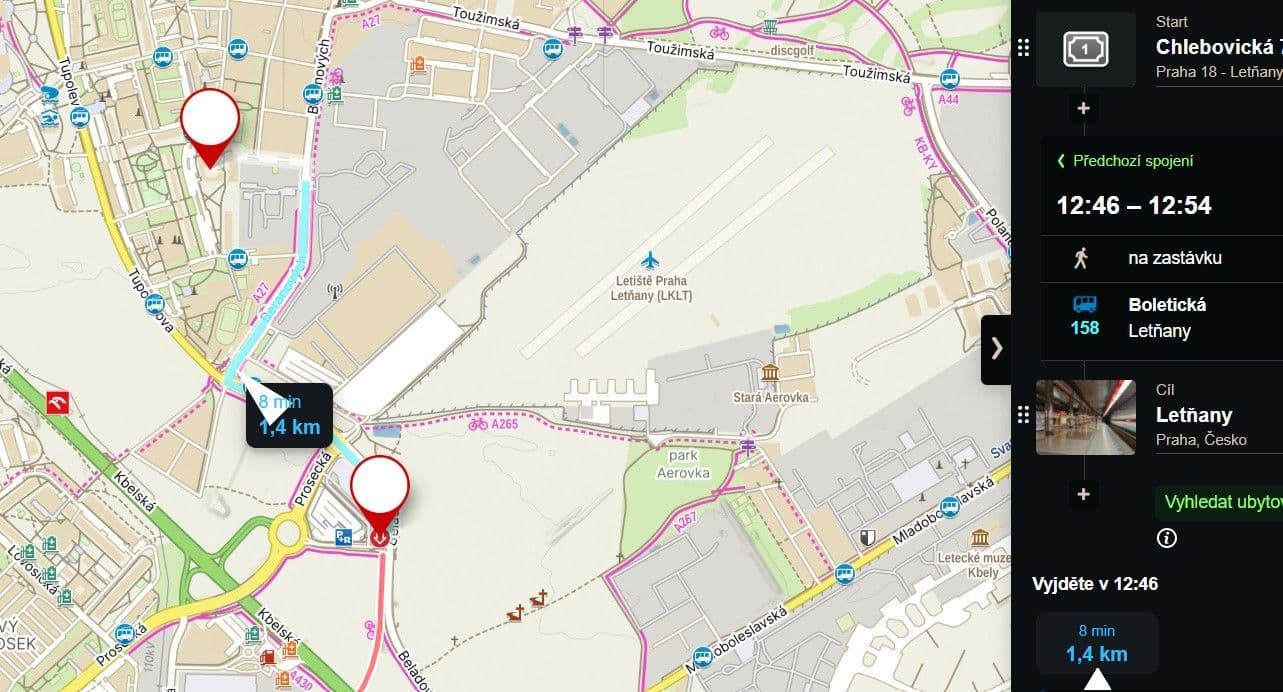1283x692 pixels.
Task: Click the Start field Chlebovická
Action: (x=1219, y=47)
